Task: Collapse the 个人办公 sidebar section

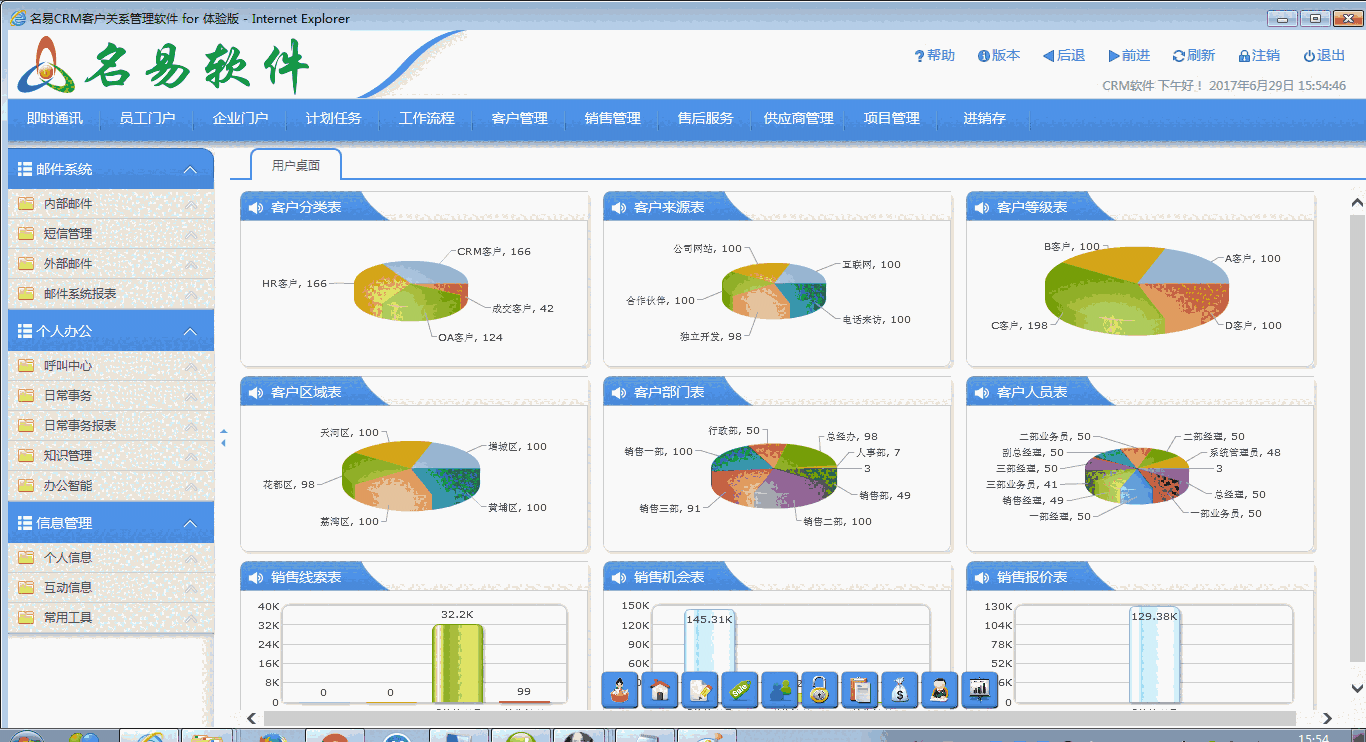Action: coord(190,329)
